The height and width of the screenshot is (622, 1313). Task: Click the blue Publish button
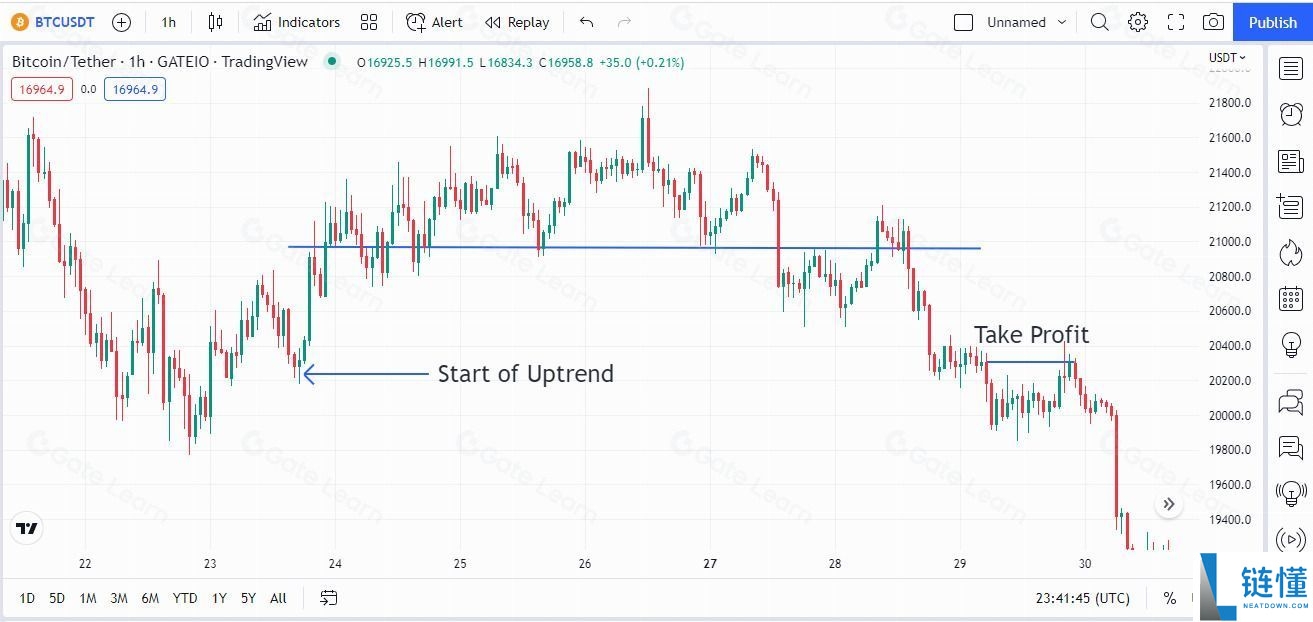1272,22
